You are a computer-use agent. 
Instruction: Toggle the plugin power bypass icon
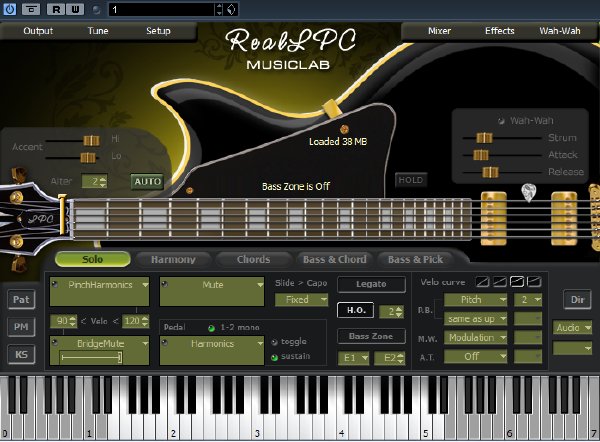pos(10,9)
